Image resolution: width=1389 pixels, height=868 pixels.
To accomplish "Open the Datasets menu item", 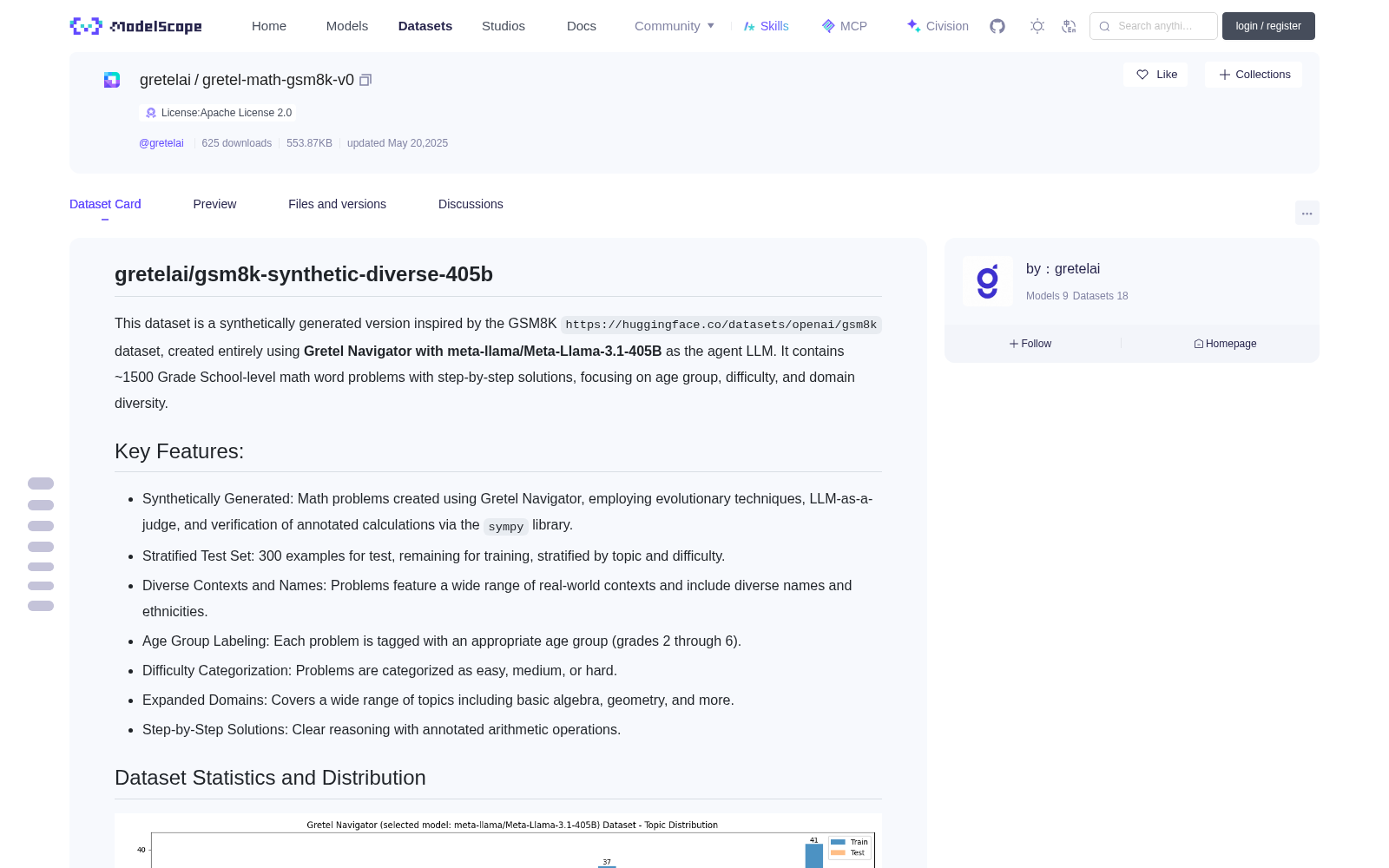I will (x=425, y=26).
